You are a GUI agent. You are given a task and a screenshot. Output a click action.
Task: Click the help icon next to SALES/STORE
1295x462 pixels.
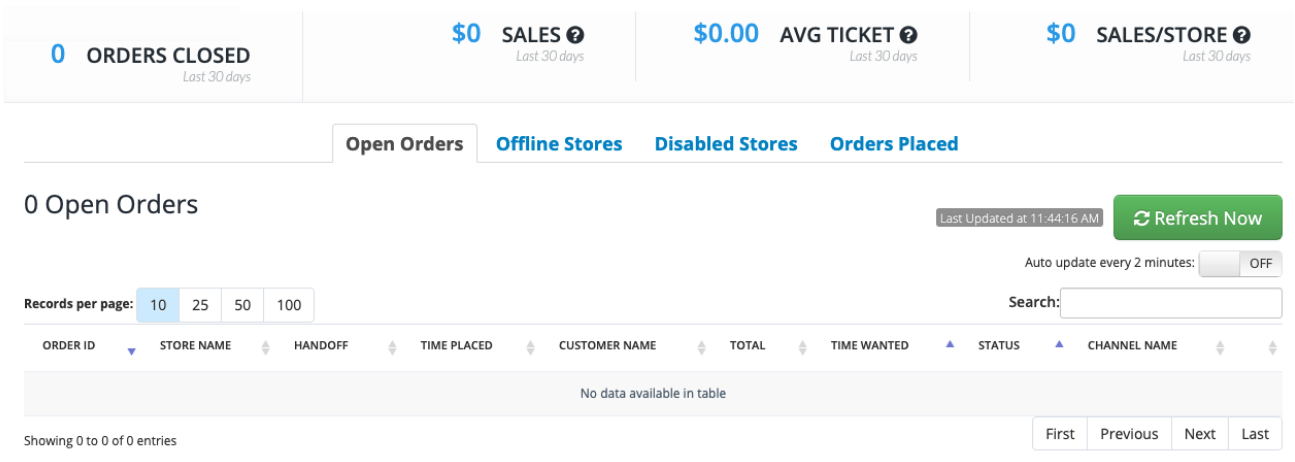coord(1241,35)
